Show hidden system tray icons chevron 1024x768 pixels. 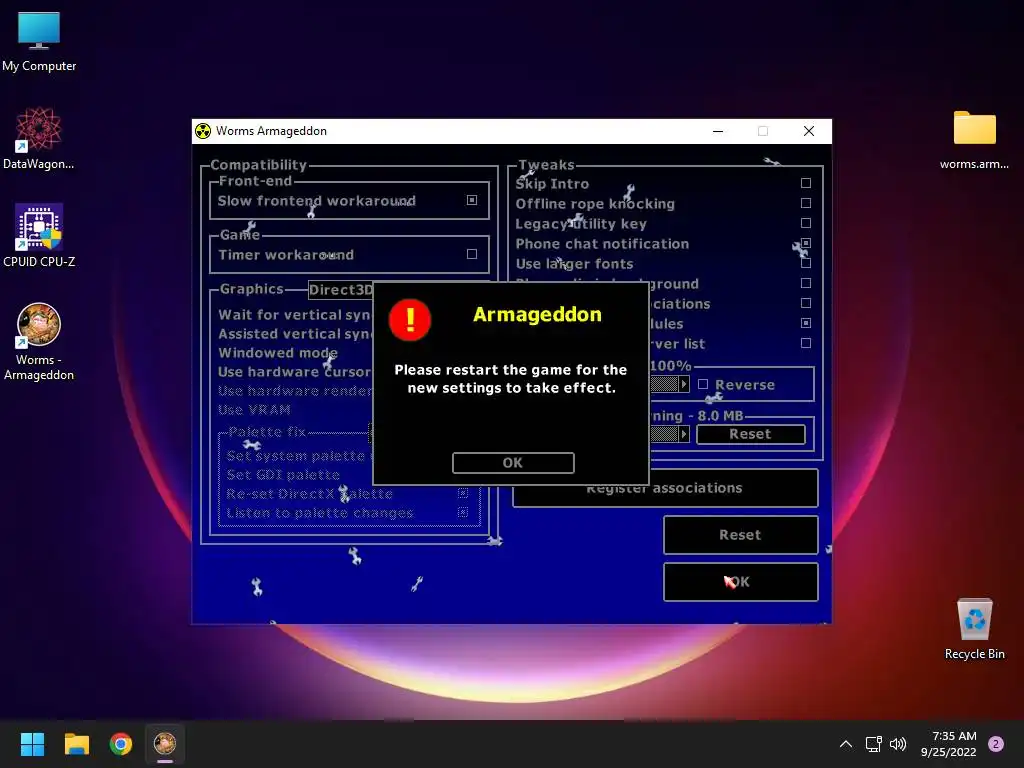[846, 744]
